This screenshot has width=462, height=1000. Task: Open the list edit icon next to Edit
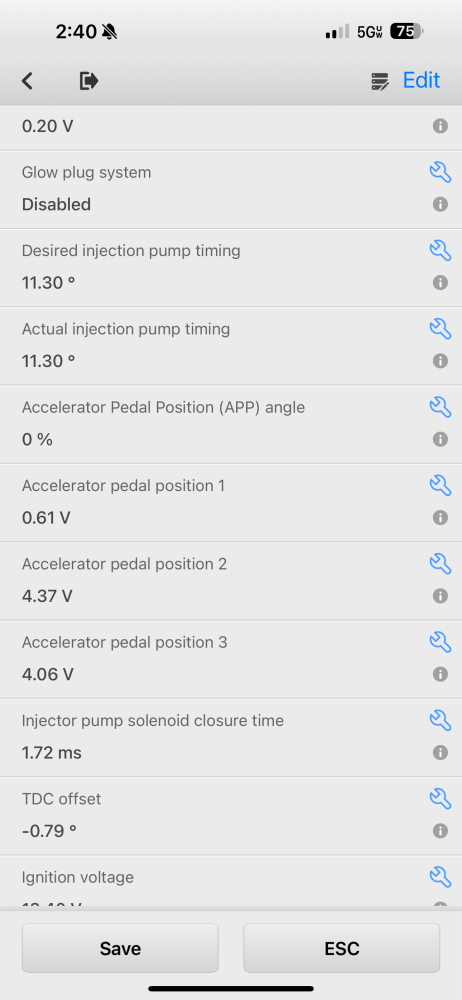pyautogui.click(x=380, y=81)
